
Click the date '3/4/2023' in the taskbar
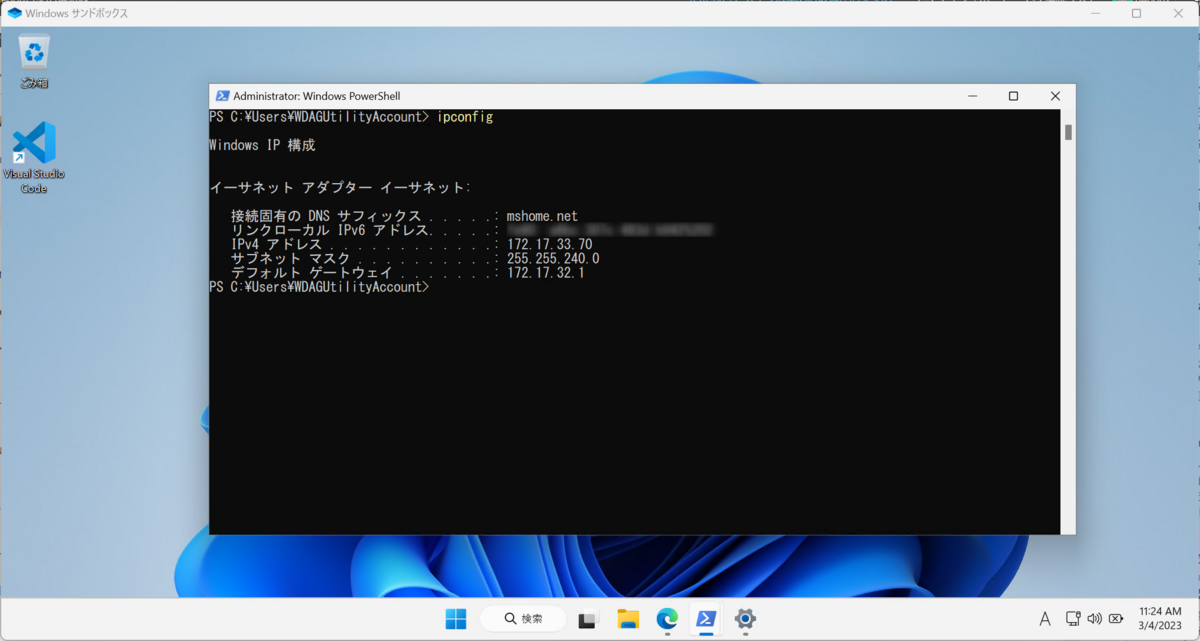(1160, 626)
